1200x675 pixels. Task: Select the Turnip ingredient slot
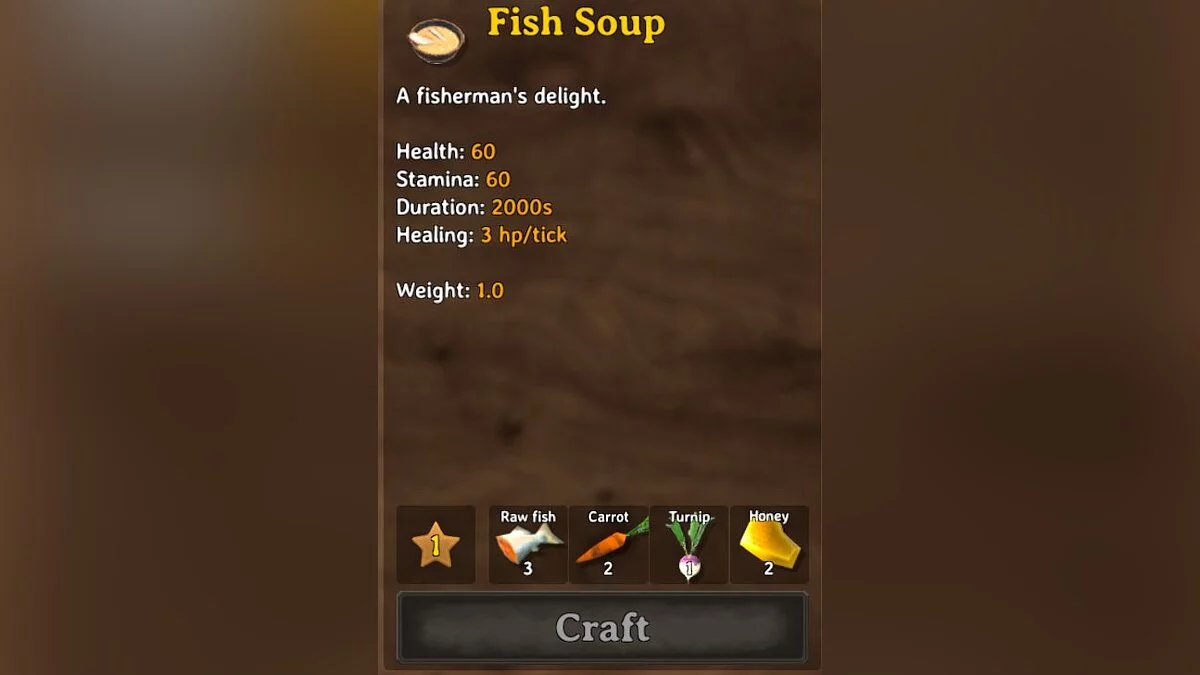[689, 545]
